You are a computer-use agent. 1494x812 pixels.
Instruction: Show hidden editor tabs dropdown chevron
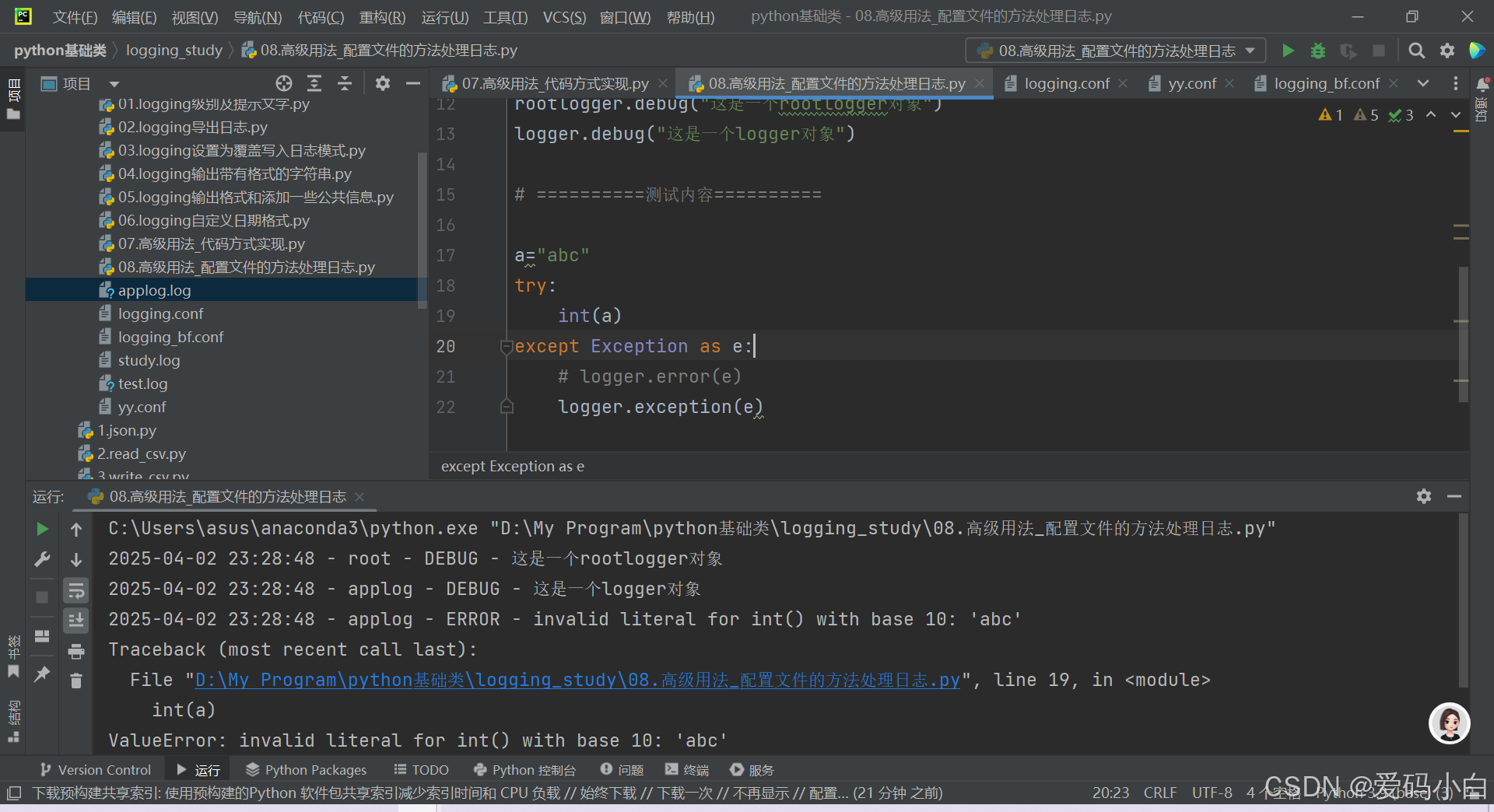coord(1423,83)
